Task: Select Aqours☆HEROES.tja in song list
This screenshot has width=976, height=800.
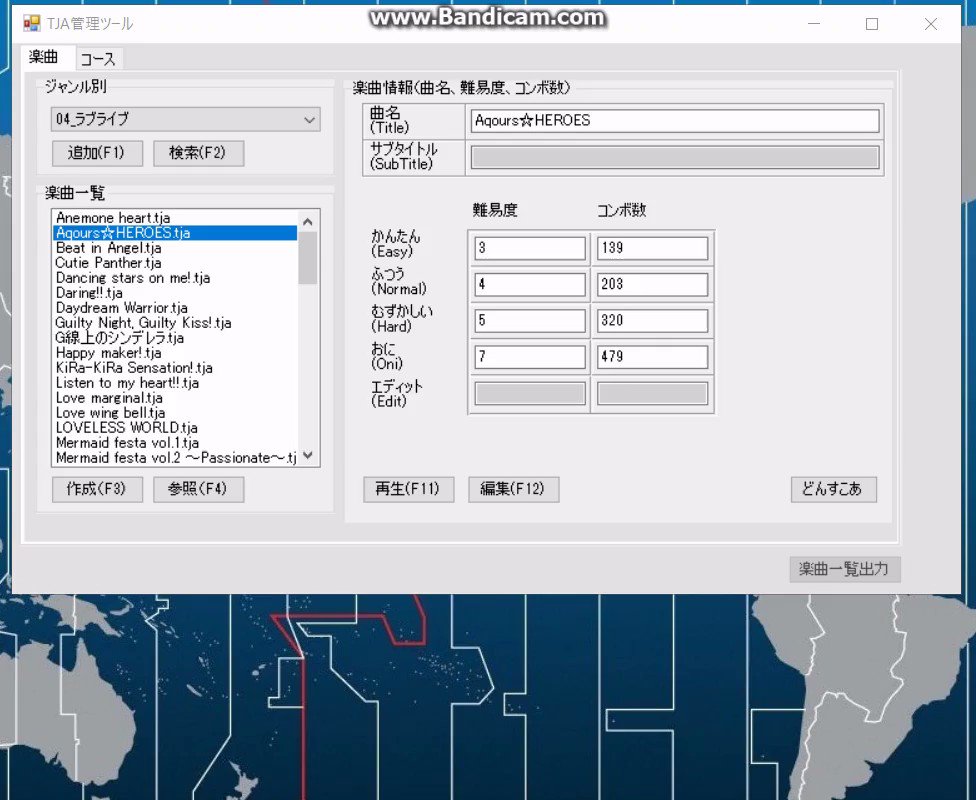Action: pyautogui.click(x=175, y=233)
